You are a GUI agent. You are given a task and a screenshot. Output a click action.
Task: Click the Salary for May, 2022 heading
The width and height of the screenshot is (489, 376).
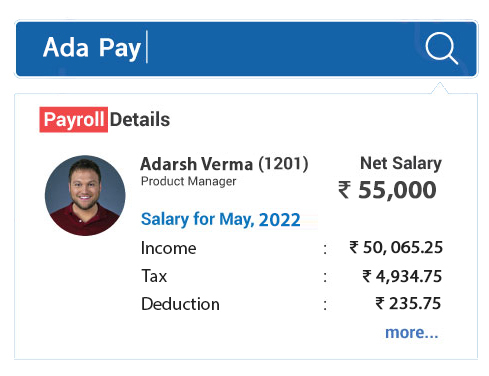click(221, 220)
